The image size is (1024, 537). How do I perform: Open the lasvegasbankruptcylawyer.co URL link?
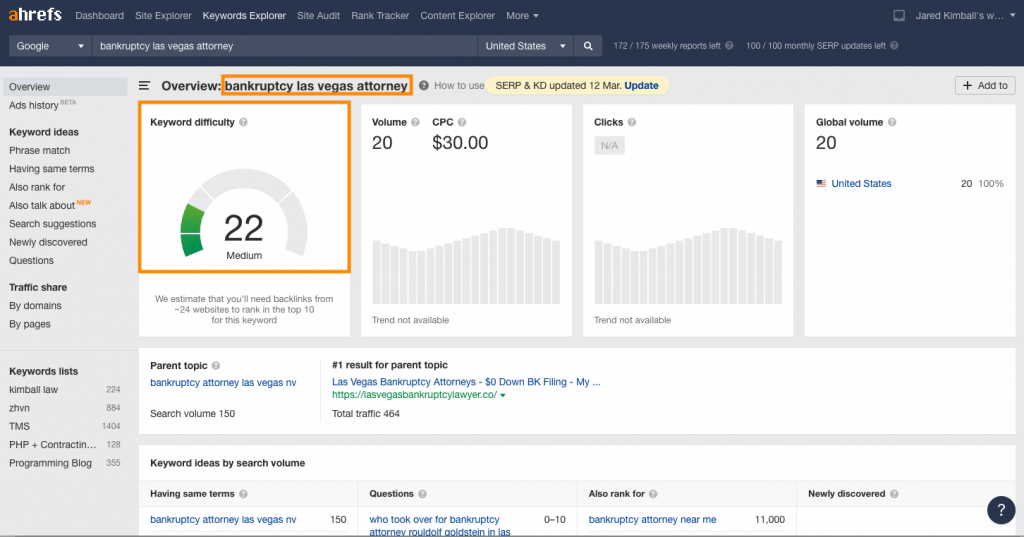(415, 395)
